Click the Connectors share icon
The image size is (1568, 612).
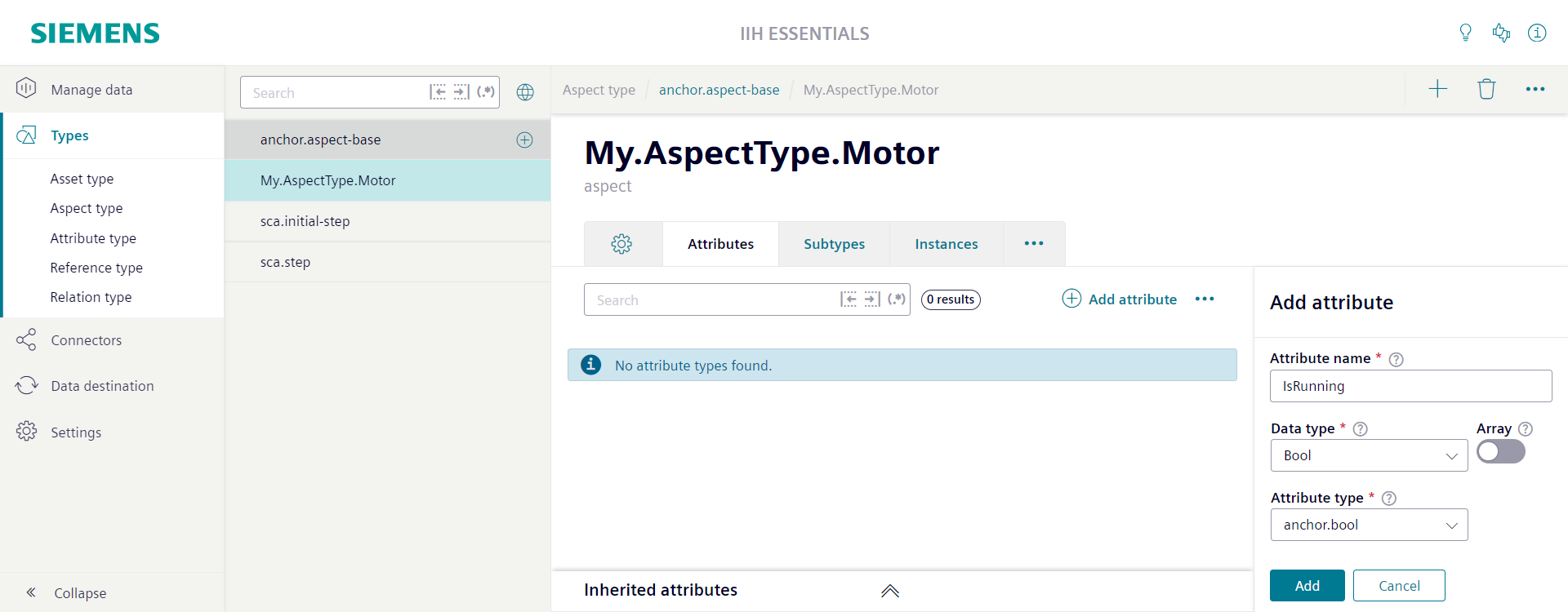[x=26, y=339]
